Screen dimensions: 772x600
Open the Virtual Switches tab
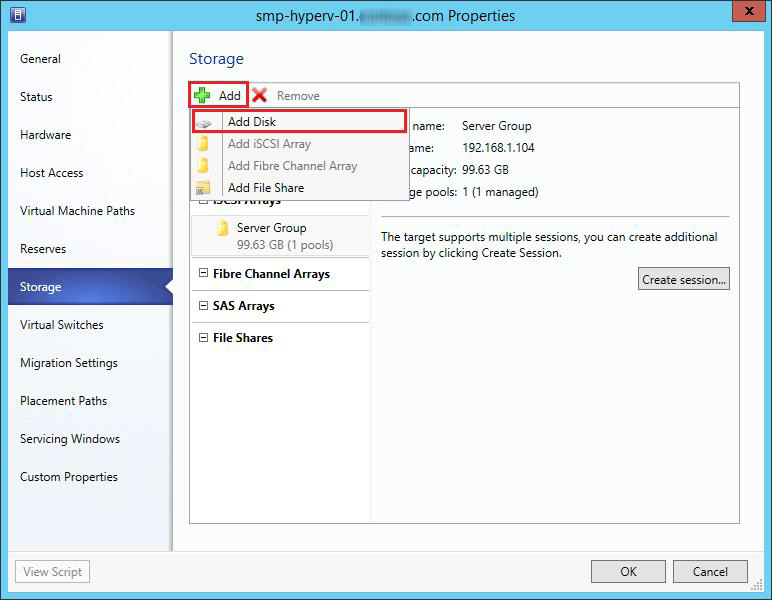tap(62, 325)
